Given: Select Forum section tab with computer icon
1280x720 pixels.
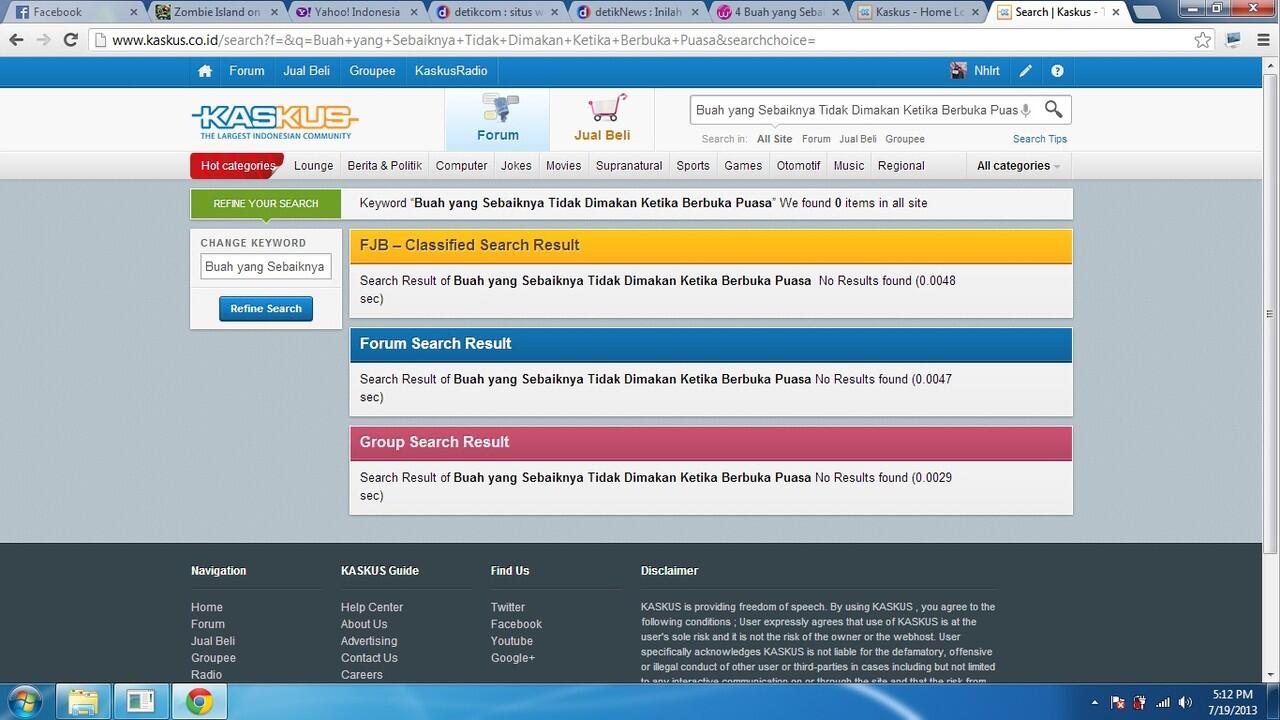Looking at the screenshot, I should [497, 119].
